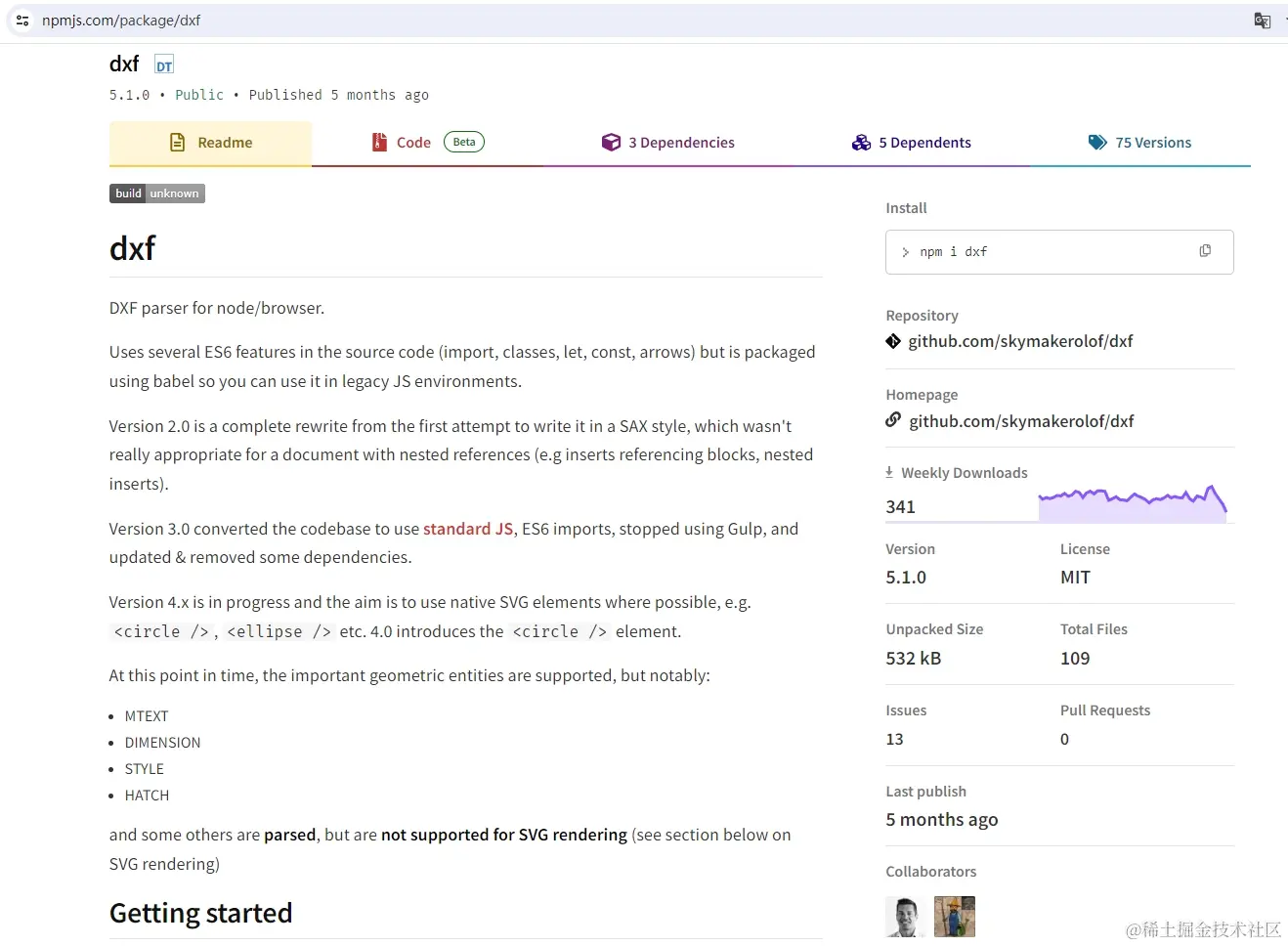This screenshot has height=946, width=1288.
Task: Open site info icon in address bar
Action: click(22, 21)
